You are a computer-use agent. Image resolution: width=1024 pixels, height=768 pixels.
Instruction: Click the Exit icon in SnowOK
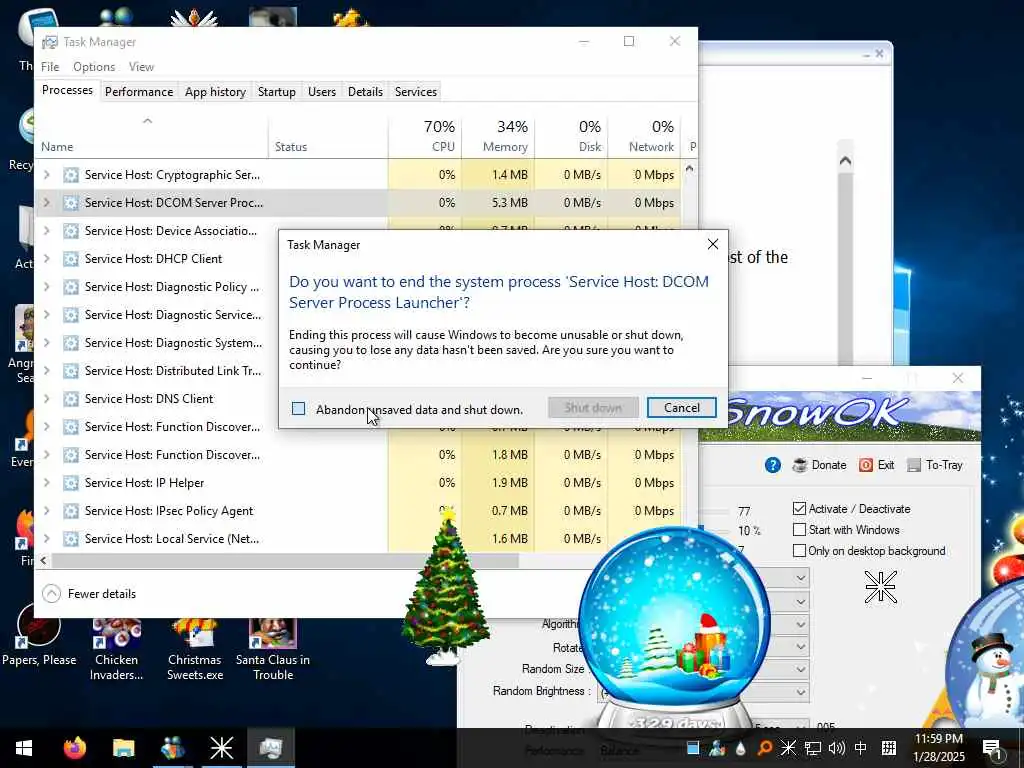[866, 465]
